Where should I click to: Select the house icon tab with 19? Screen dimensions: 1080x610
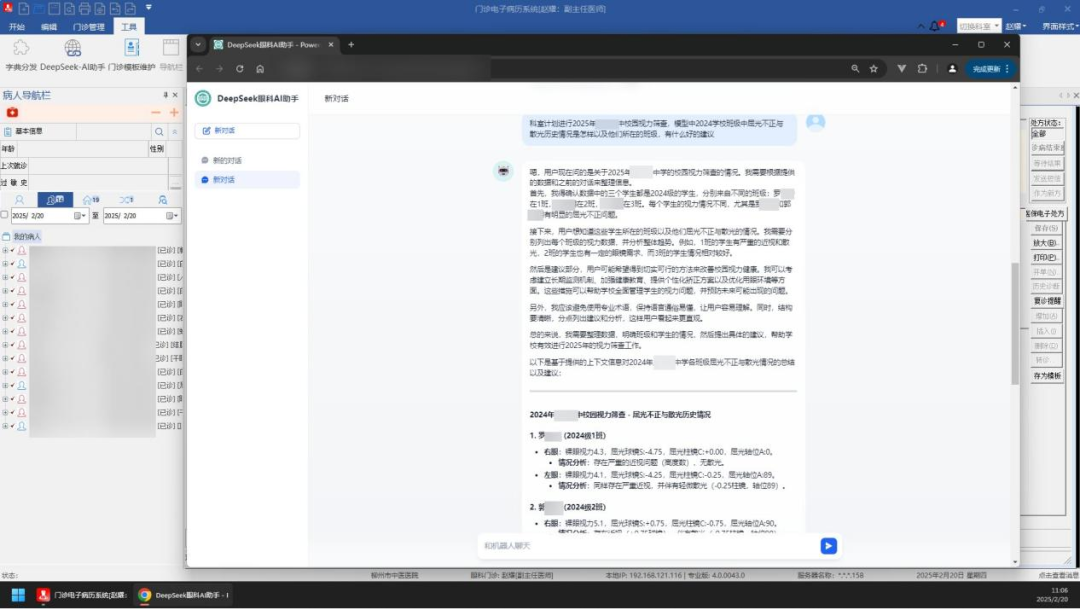point(90,200)
